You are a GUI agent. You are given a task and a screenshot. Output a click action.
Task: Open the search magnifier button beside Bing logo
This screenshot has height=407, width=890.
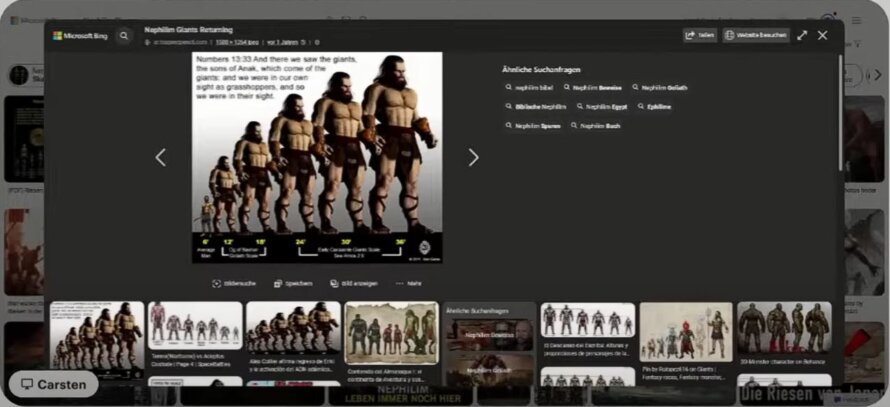coord(124,36)
